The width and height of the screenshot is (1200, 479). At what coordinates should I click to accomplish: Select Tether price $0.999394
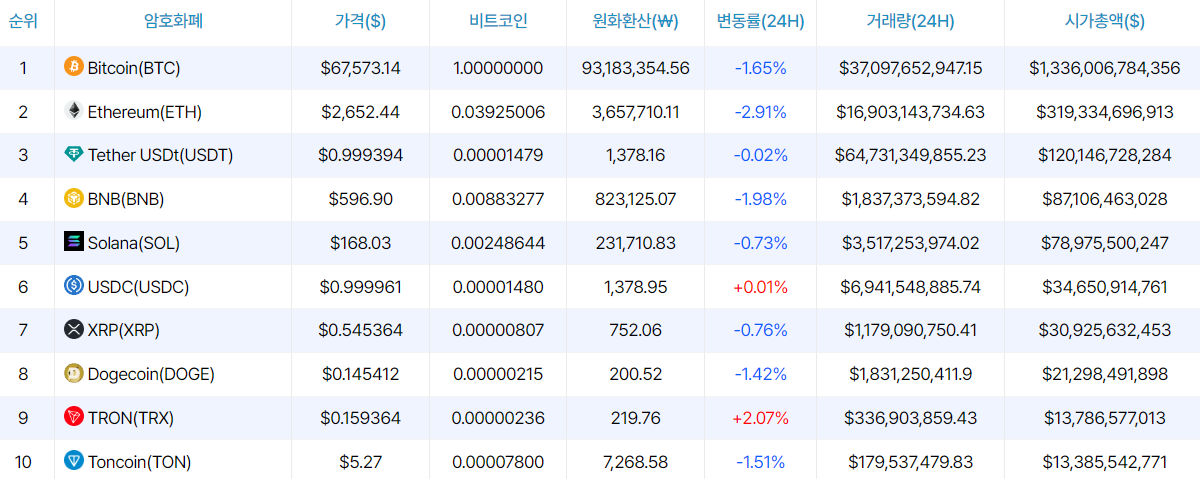[361, 155]
